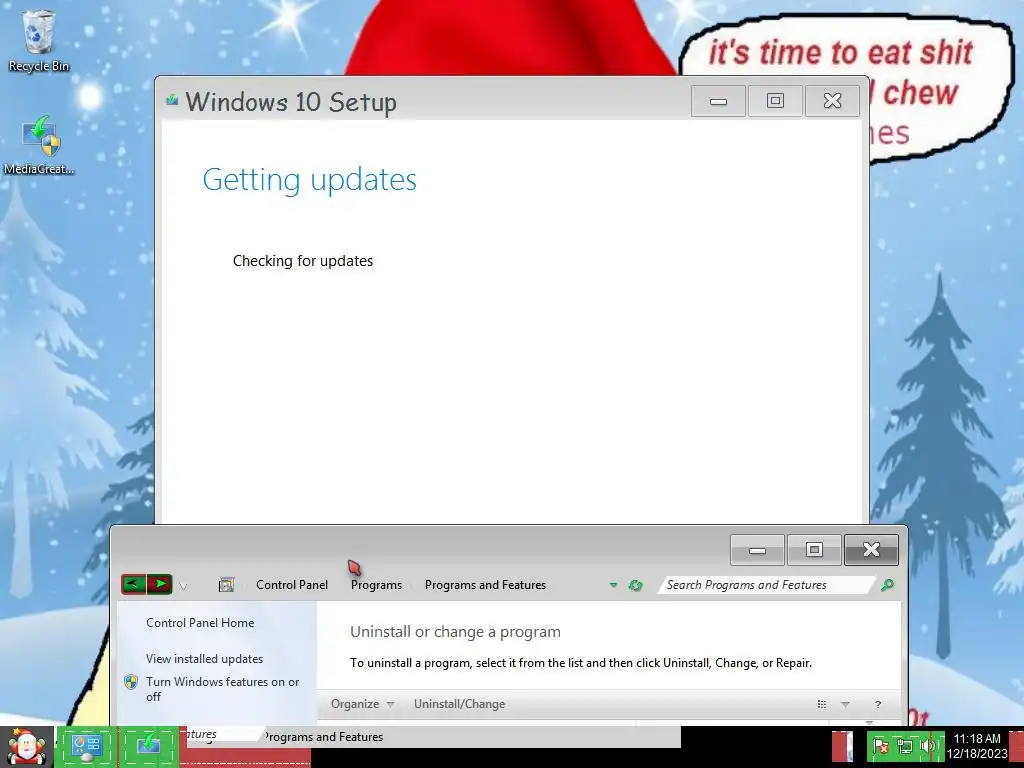Image resolution: width=1024 pixels, height=768 pixels.
Task: Click the Uninstall/Change toolbar button
Action: pyautogui.click(x=459, y=704)
